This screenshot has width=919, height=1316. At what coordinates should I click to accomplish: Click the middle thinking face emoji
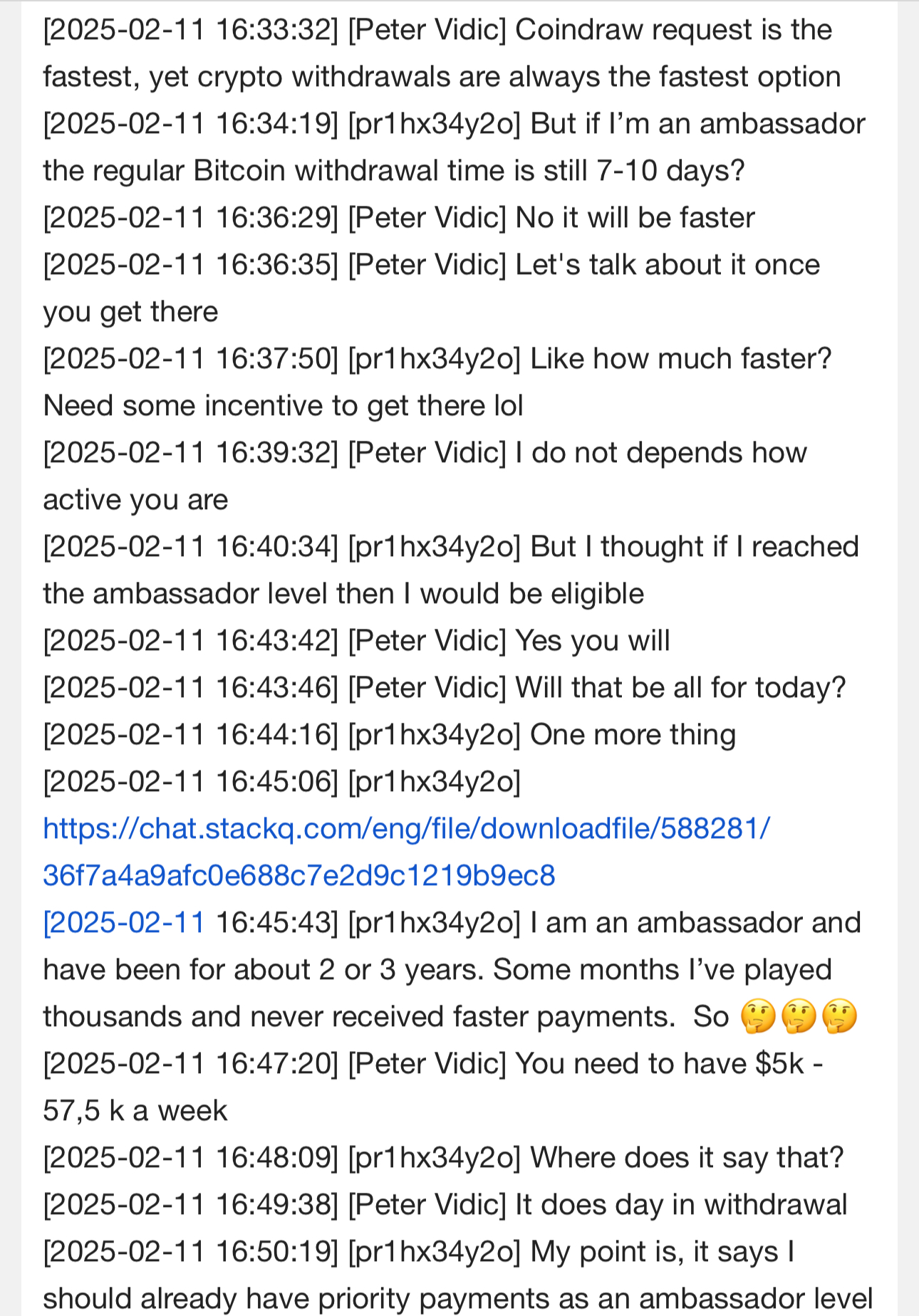pyautogui.click(x=799, y=1016)
